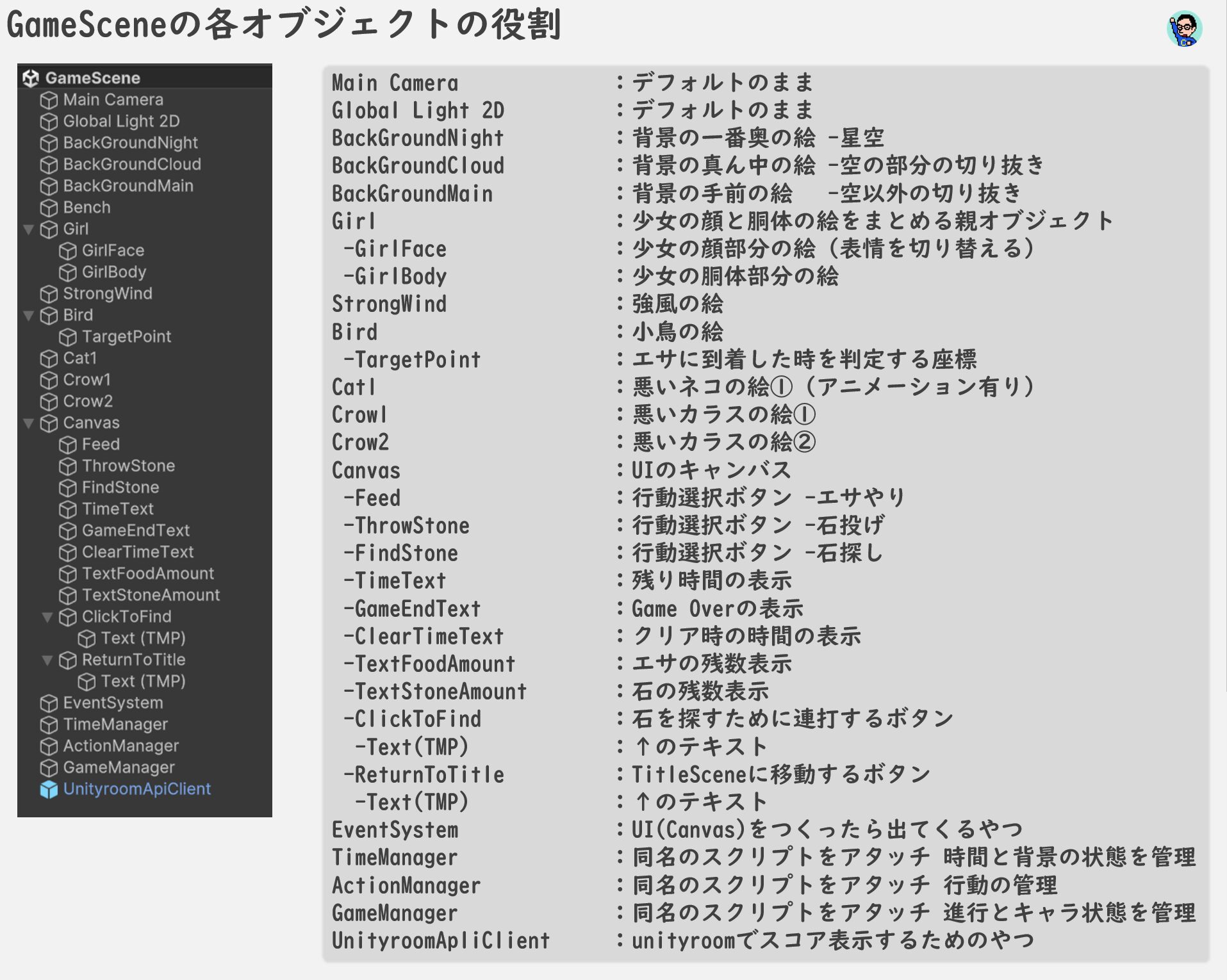Screen dimensions: 1227x980
Task: Click the GameObject icon next to StrongWind
Action: pyautogui.click(x=49, y=294)
